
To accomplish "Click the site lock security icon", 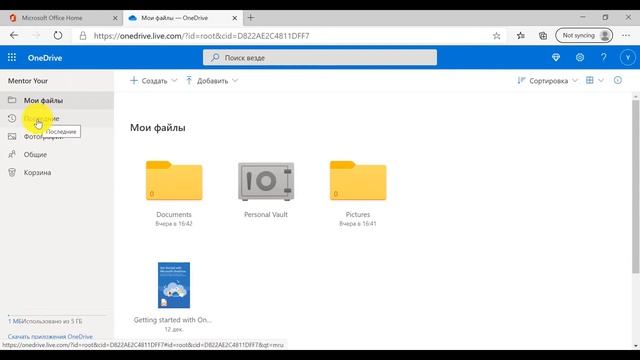I will click(83, 36).
